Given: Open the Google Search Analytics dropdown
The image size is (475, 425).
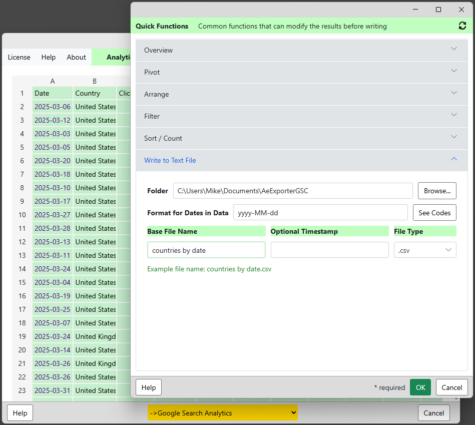Looking at the screenshot, I should point(223,413).
